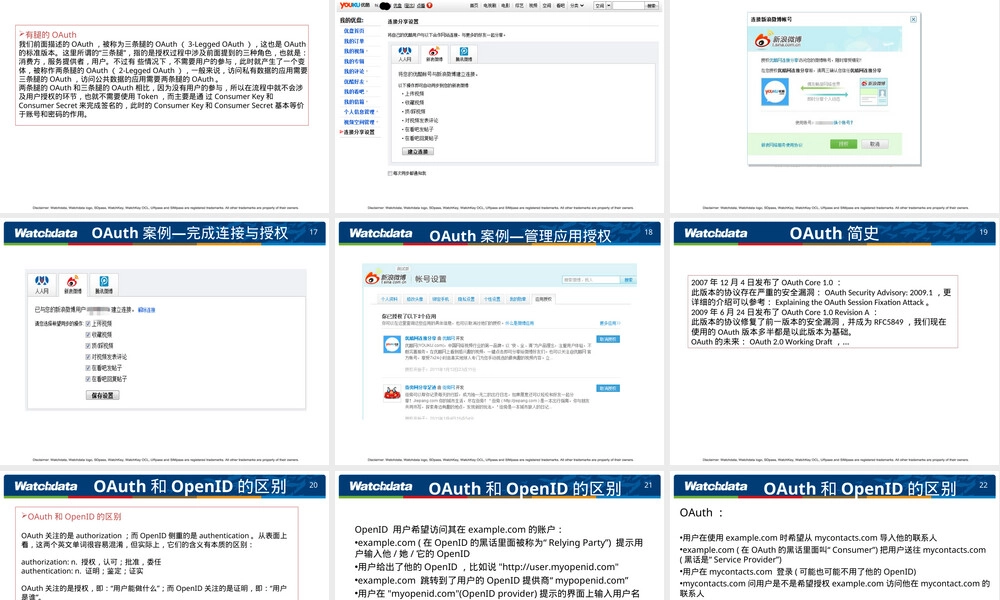Close the Sina Weibo connection dialog with the X
Screen dimensions: 1000x600
coord(913,20)
